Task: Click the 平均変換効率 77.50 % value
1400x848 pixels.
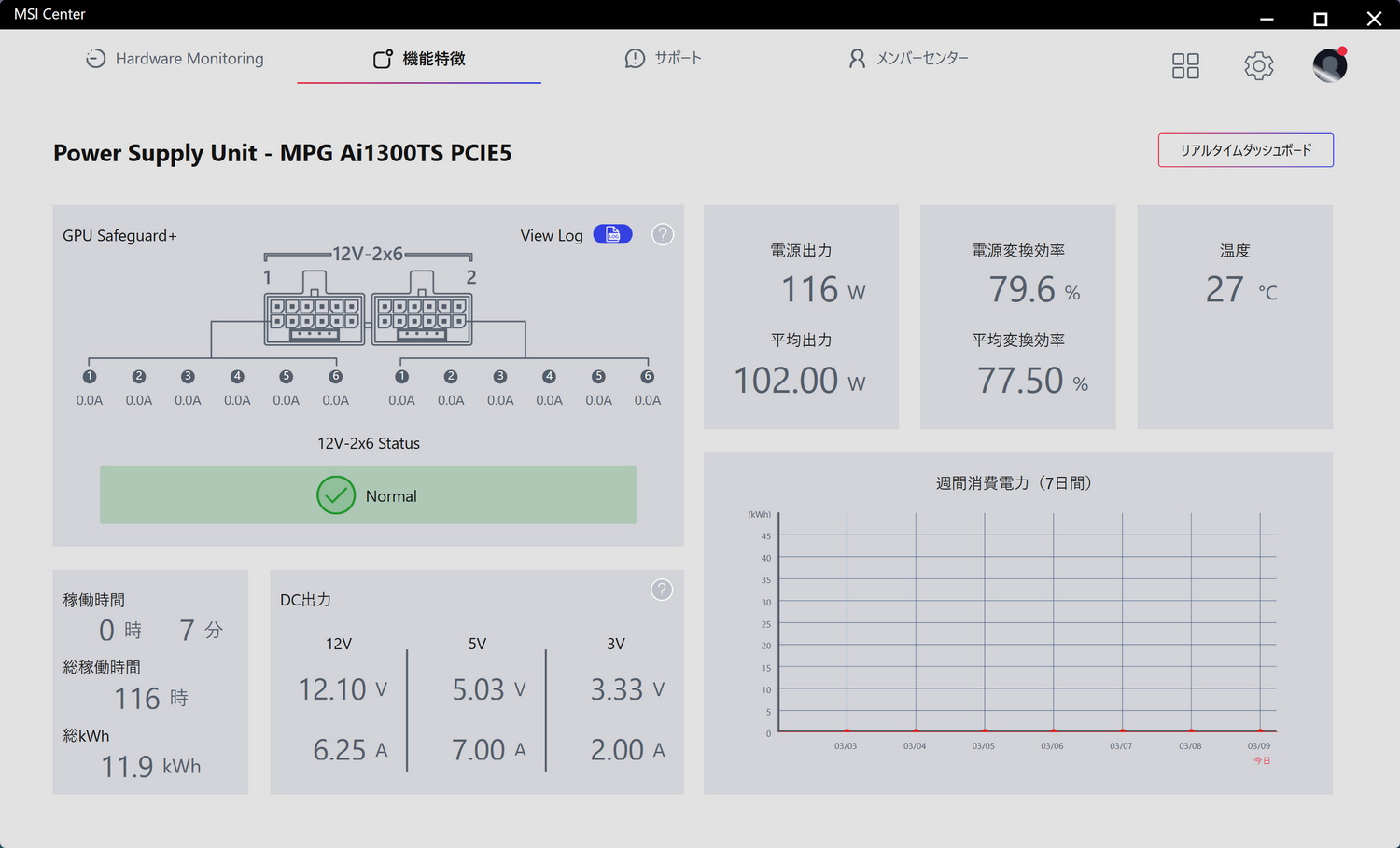Action: (x=1033, y=381)
